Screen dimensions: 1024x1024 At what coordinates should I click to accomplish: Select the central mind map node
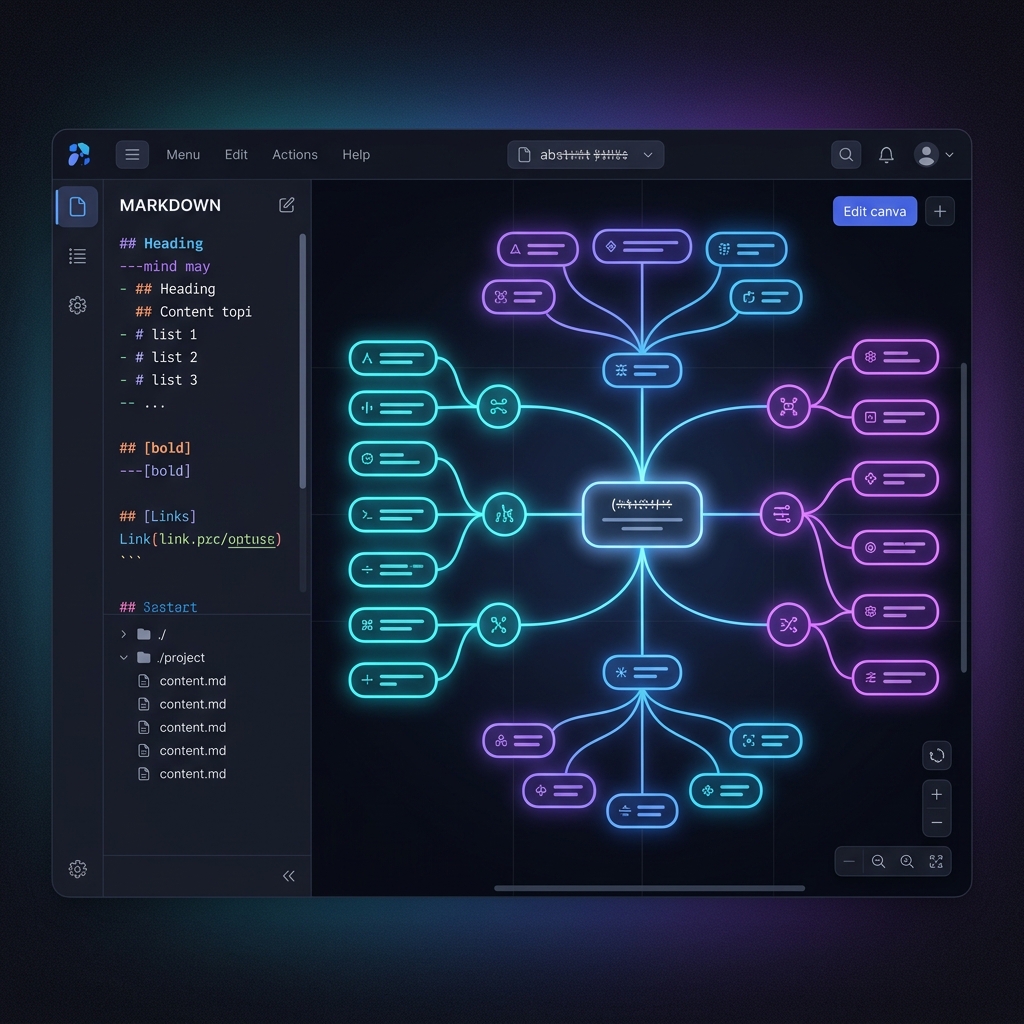click(x=642, y=515)
